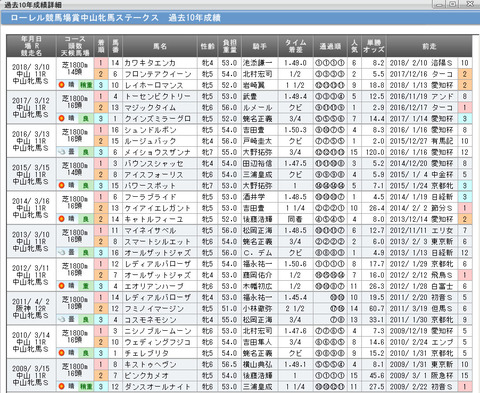Select horse name トーセンビクトリー
The width and height of the screenshot is (480, 393).
(158, 96)
